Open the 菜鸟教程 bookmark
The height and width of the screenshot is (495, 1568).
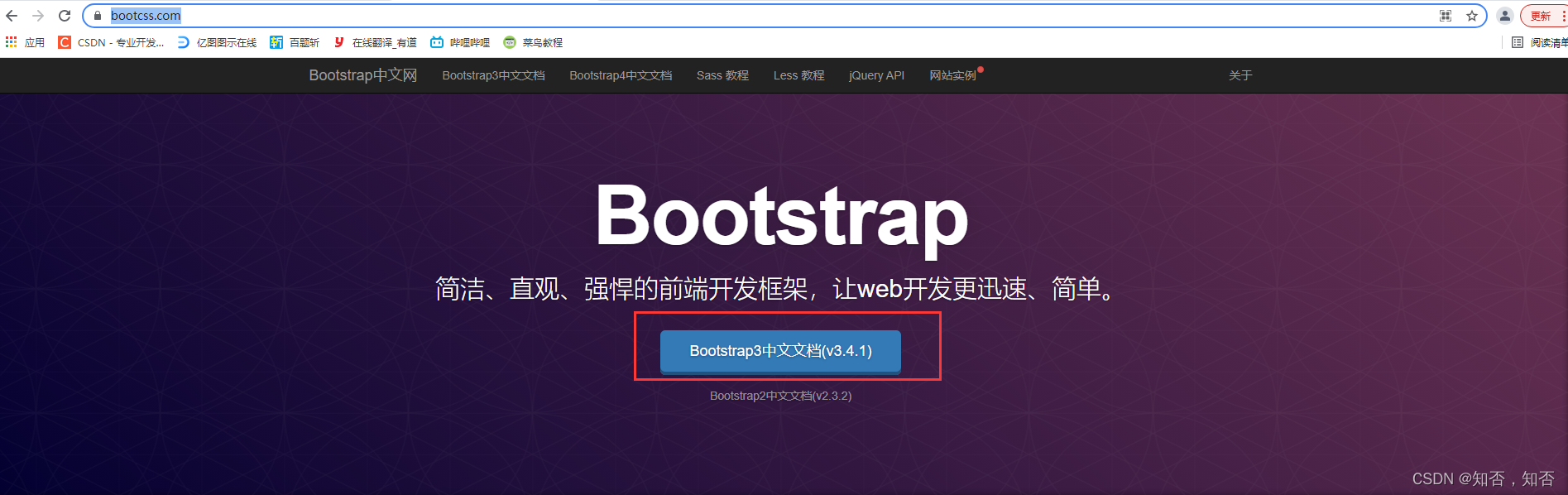click(533, 42)
